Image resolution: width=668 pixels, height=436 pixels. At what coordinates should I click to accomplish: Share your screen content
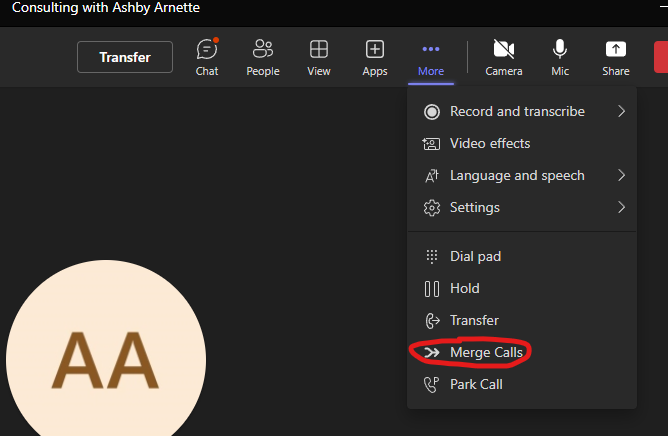coord(616,58)
